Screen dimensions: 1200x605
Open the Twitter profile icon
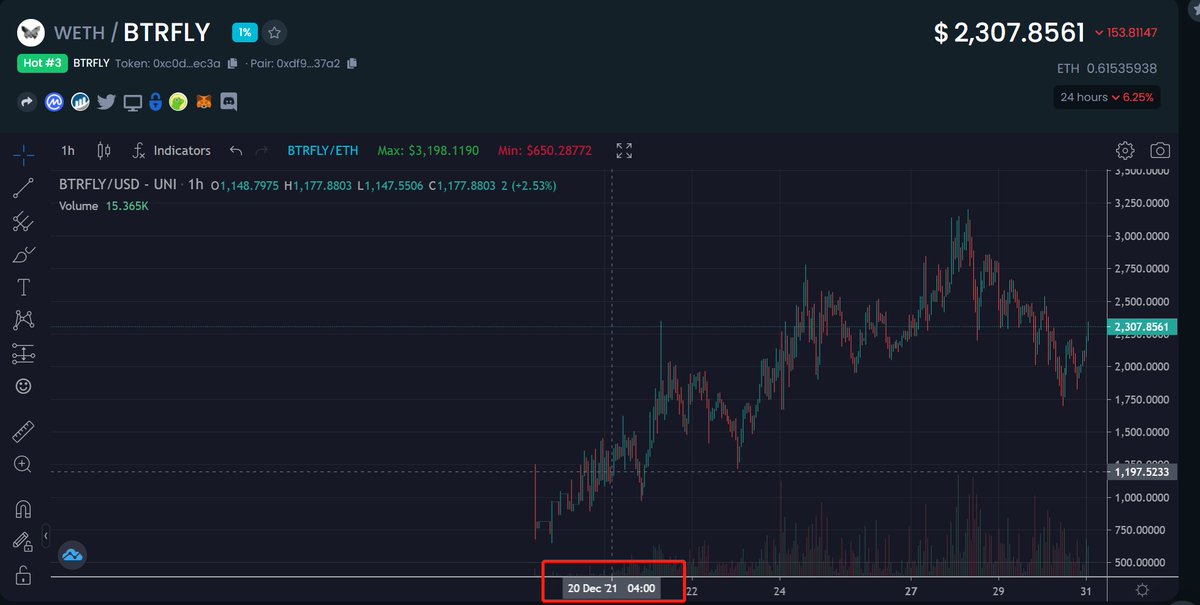click(106, 101)
